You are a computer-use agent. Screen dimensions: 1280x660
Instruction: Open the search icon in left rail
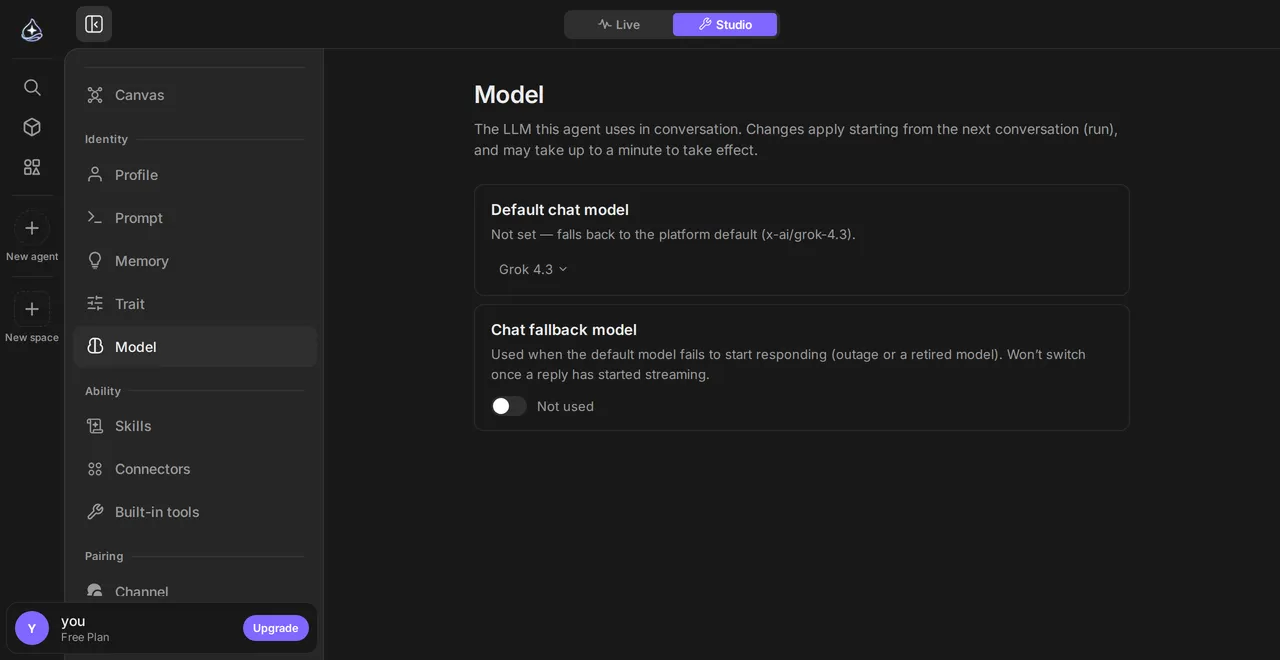32,87
